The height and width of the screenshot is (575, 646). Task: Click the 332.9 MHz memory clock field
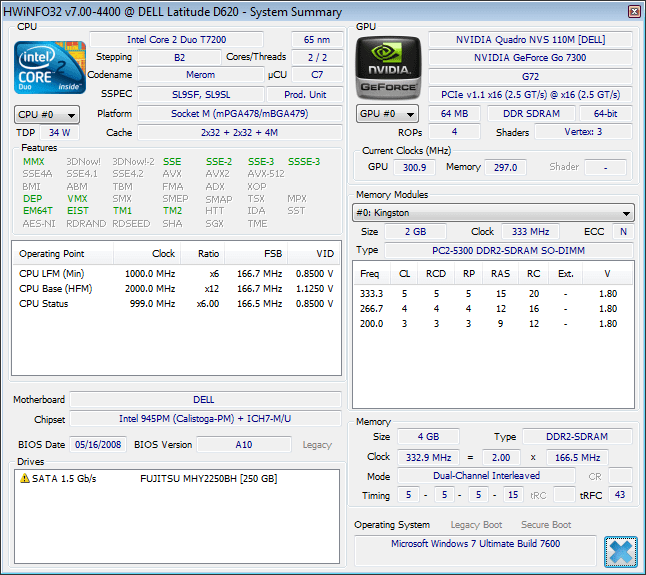click(428, 458)
